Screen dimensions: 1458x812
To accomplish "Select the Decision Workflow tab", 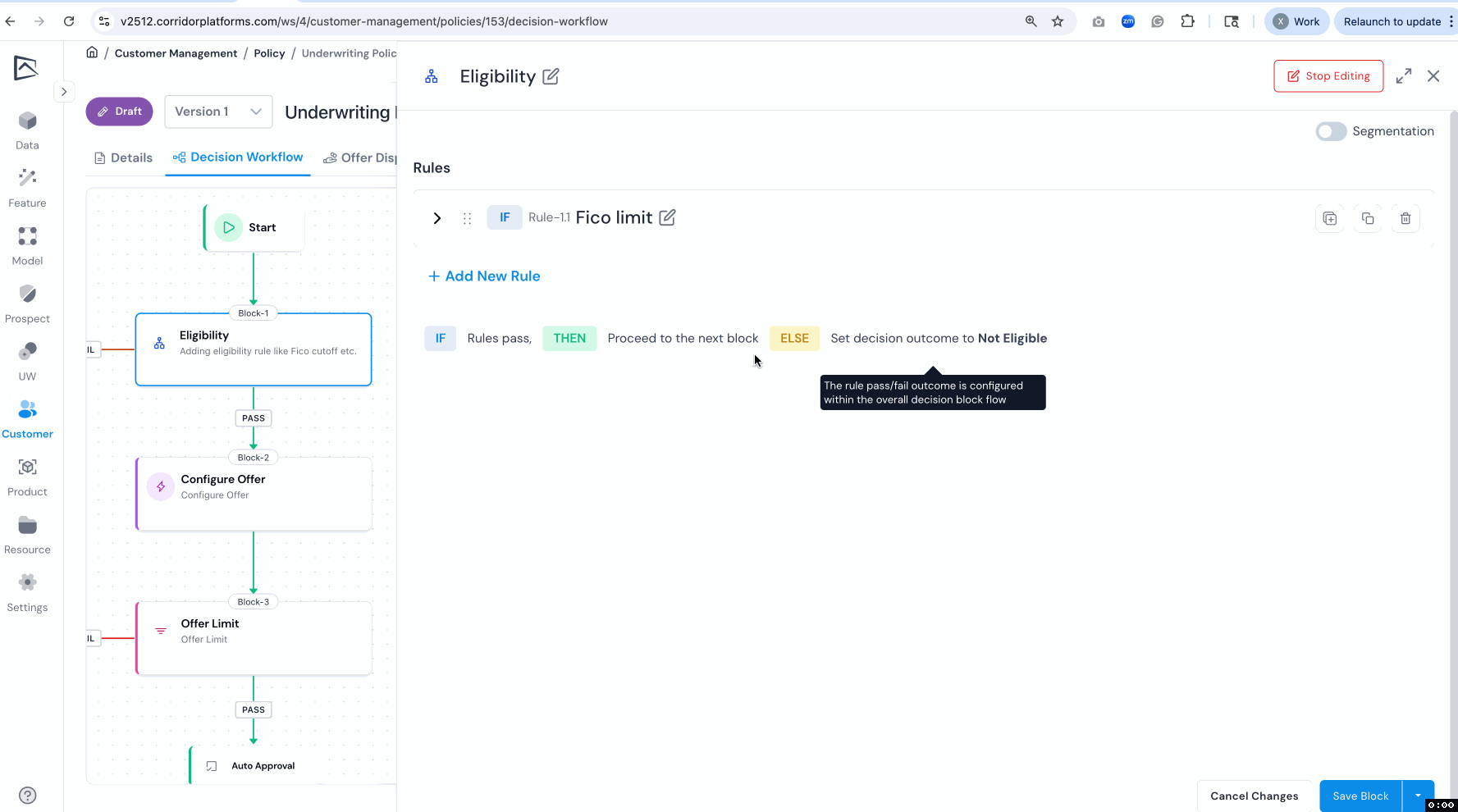I will pyautogui.click(x=238, y=157).
